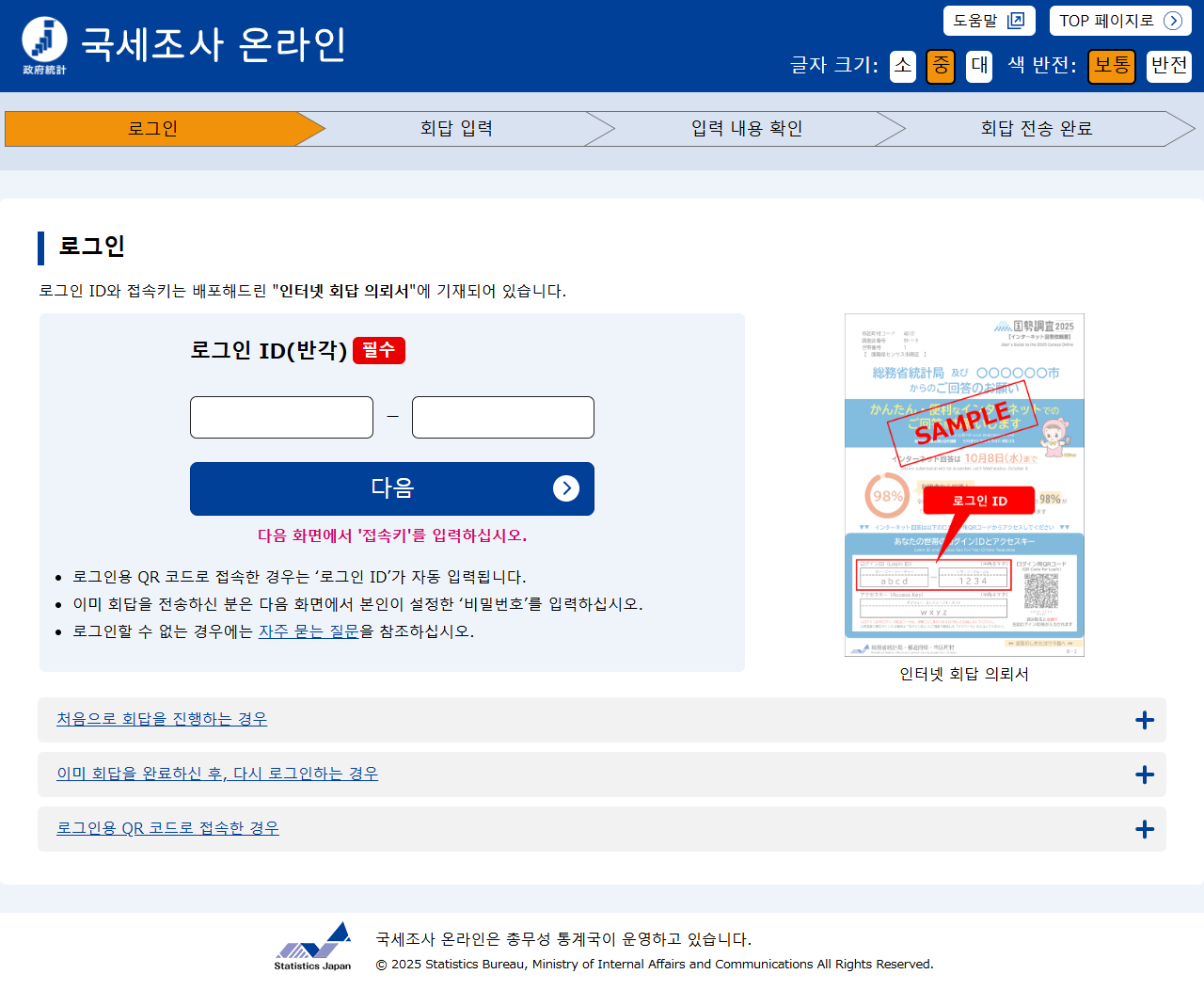Go to TOP 페이지로
Viewport: 1204px width, 990px height.
click(x=1119, y=21)
